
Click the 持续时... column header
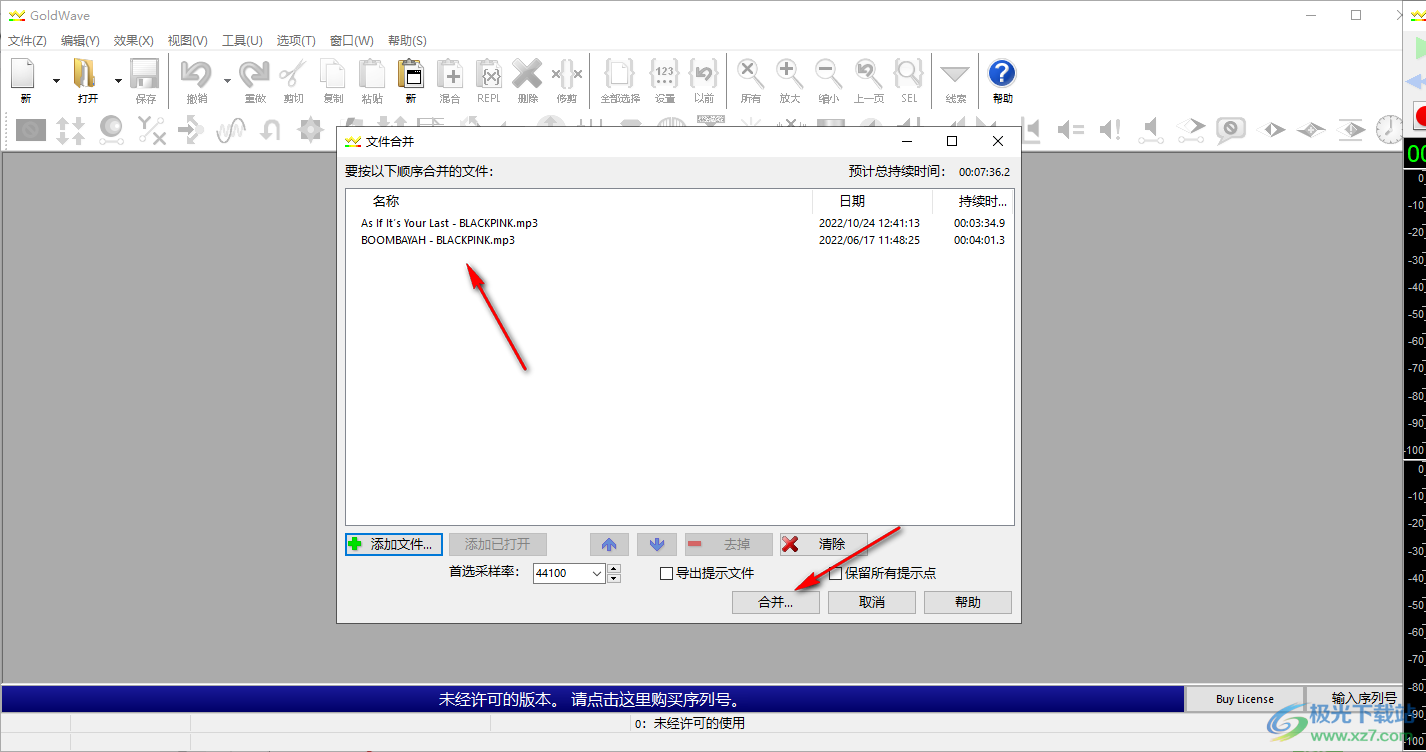(x=973, y=201)
